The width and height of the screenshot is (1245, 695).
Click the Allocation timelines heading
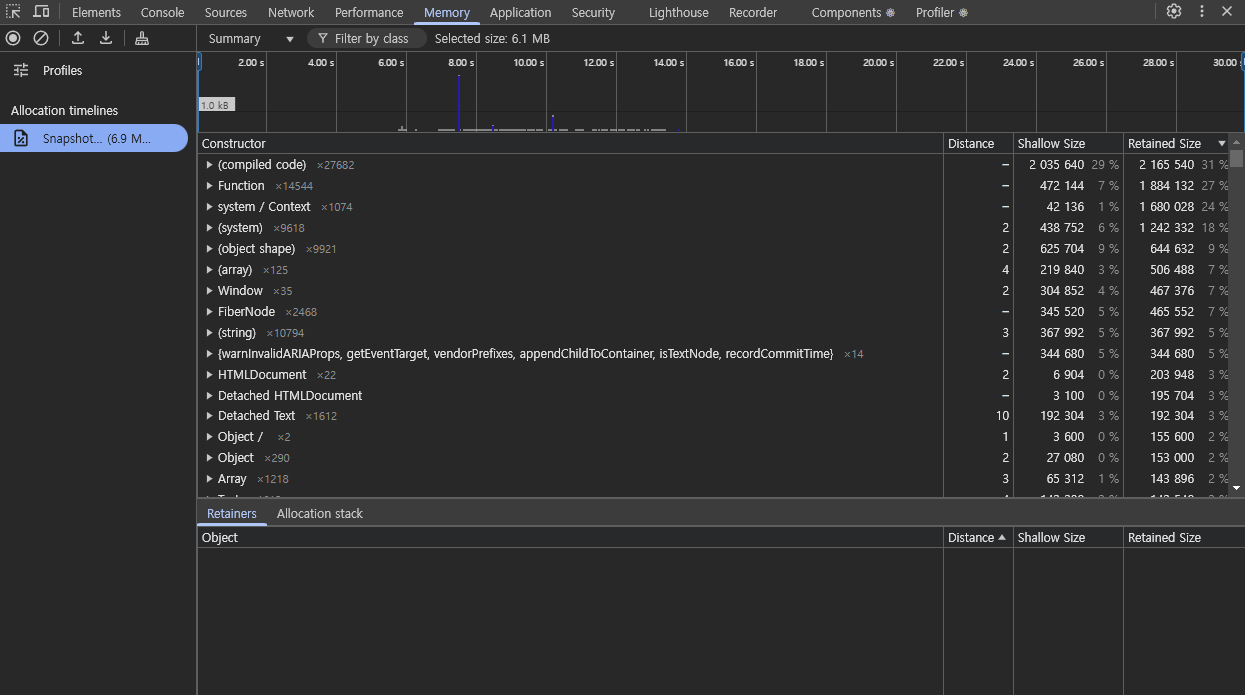(x=64, y=111)
